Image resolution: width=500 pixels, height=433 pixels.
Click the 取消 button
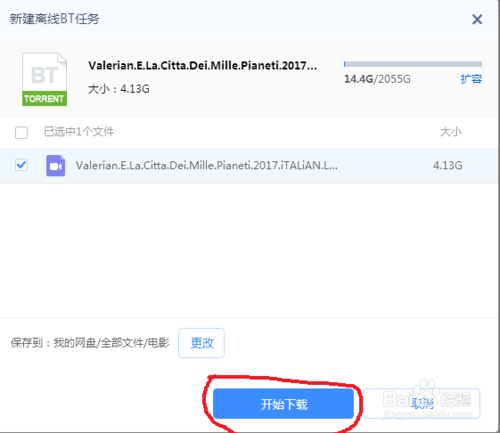422,404
